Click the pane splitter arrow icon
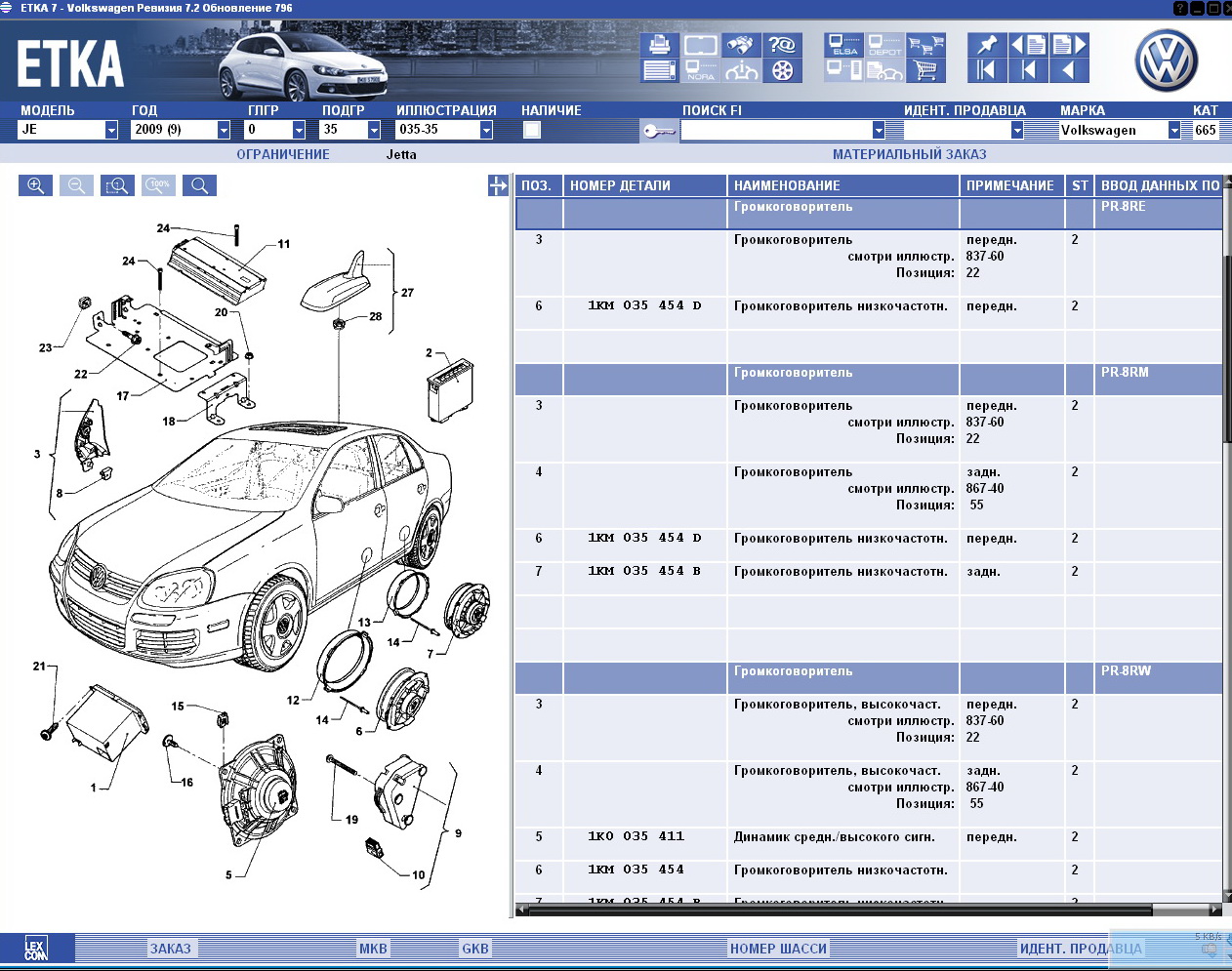Image resolution: width=1232 pixels, height=971 pixels. point(498,185)
